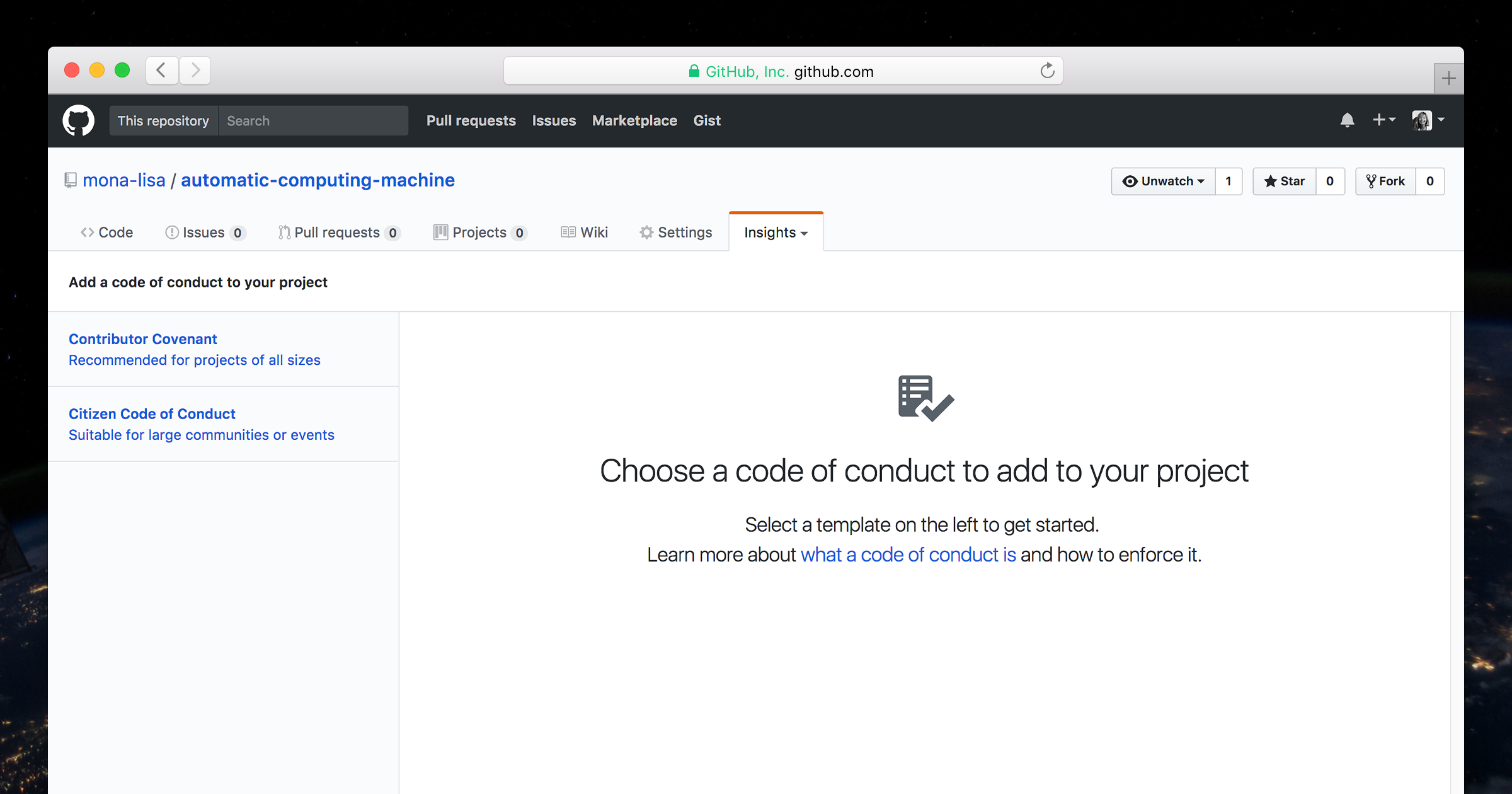This screenshot has height=794, width=1512.
Task: Click the Citizen Code of Conduct link
Action: click(x=151, y=413)
